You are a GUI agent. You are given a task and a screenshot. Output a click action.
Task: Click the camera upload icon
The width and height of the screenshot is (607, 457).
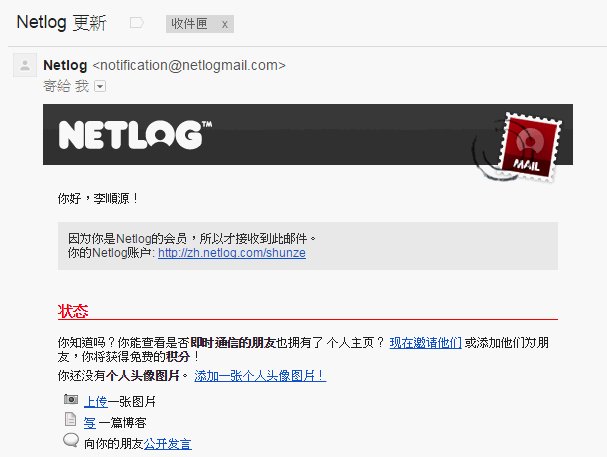(71, 399)
